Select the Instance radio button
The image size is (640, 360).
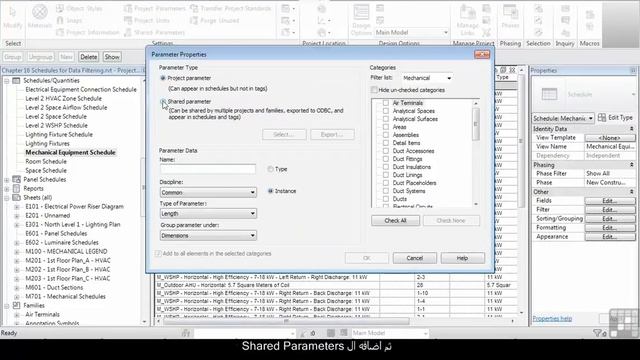(270, 191)
